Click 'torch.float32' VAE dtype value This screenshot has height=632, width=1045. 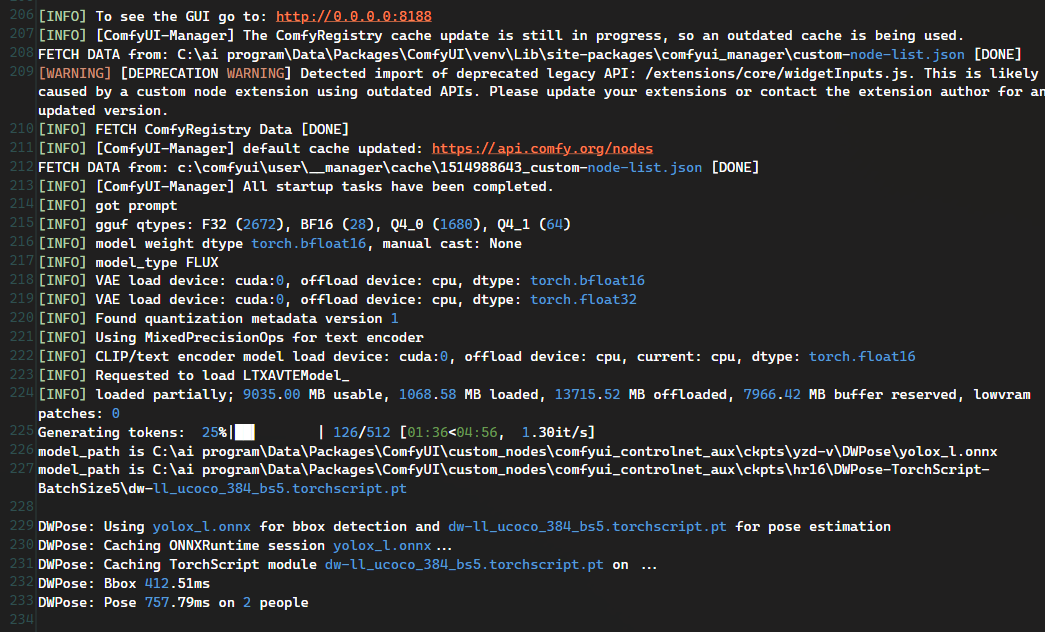(x=583, y=300)
